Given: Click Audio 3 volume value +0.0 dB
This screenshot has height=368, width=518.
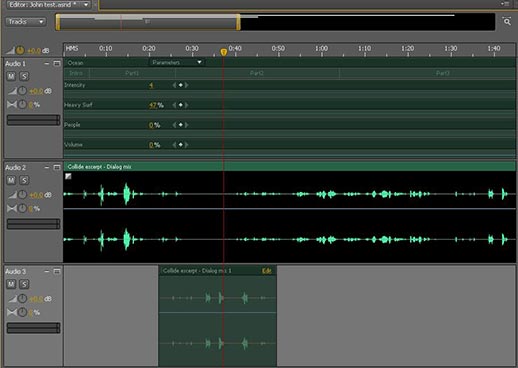Looking at the screenshot, I should click(x=40, y=299).
